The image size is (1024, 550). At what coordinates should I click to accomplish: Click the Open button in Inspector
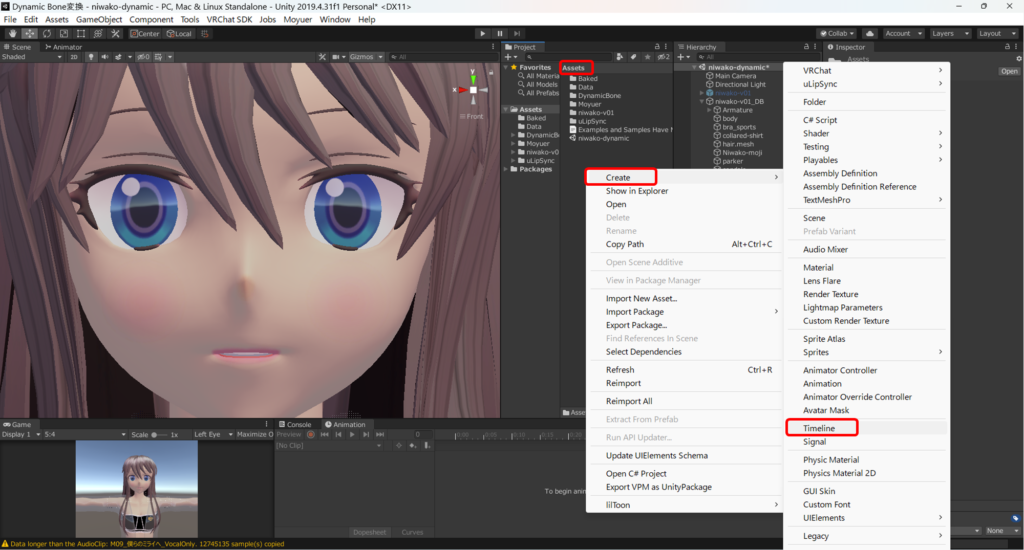[x=1009, y=71]
